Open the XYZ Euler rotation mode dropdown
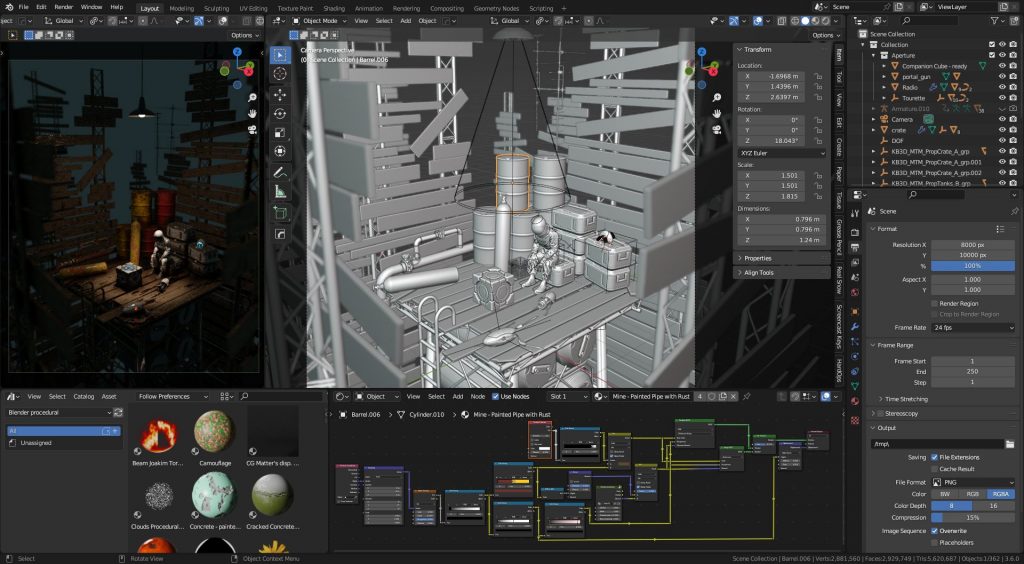Image resolution: width=1024 pixels, height=564 pixels. coord(782,153)
